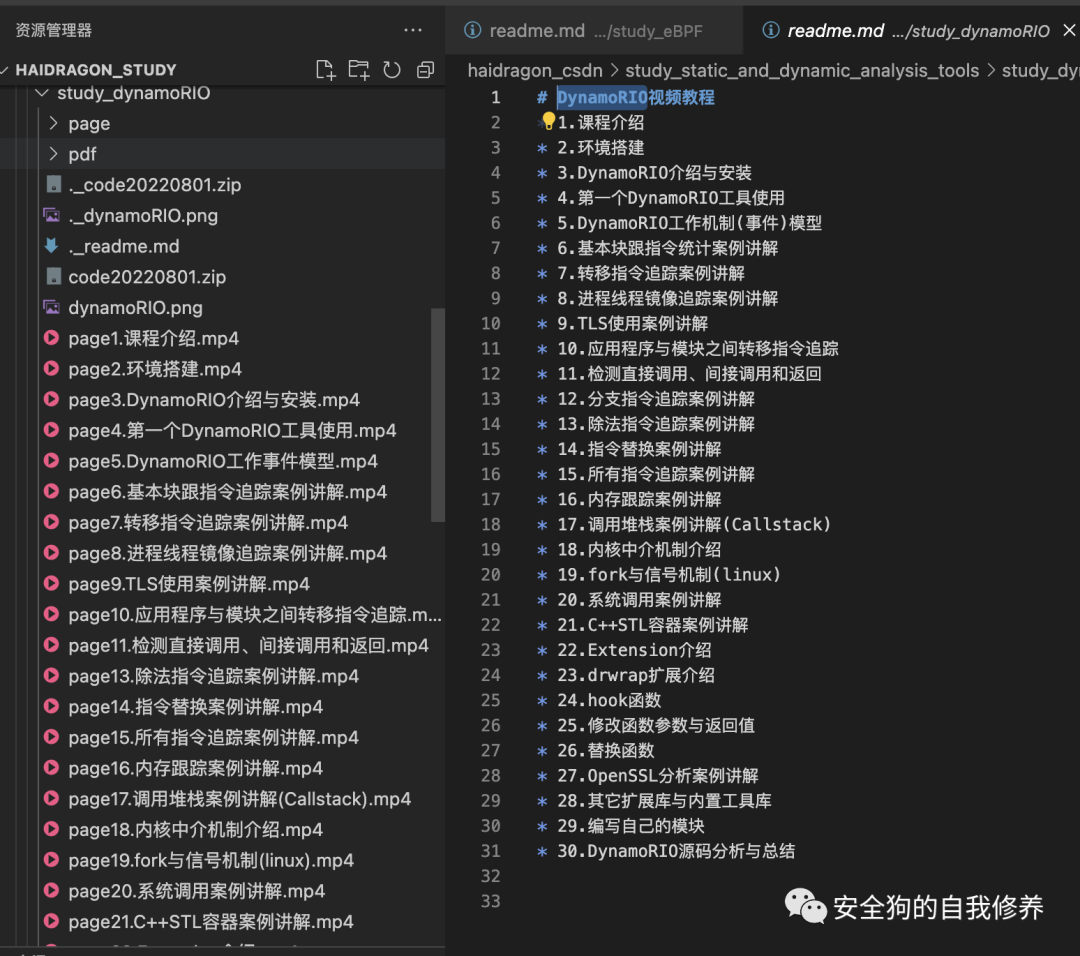1080x956 pixels.
Task: Click text 3.DynamoRIO介绍与安装 in editor
Action: 654,172
